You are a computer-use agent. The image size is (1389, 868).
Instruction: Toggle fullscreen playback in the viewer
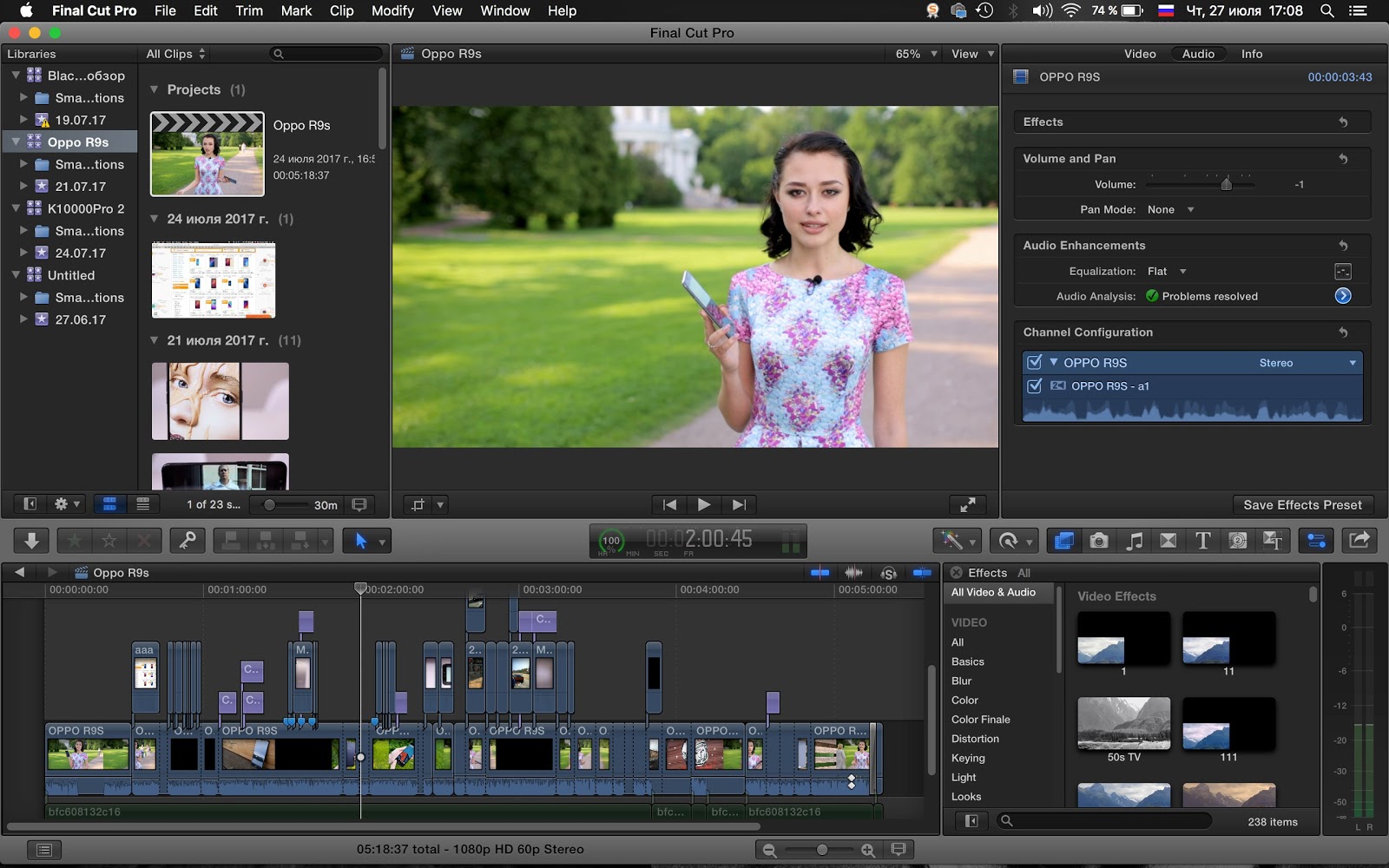967,504
